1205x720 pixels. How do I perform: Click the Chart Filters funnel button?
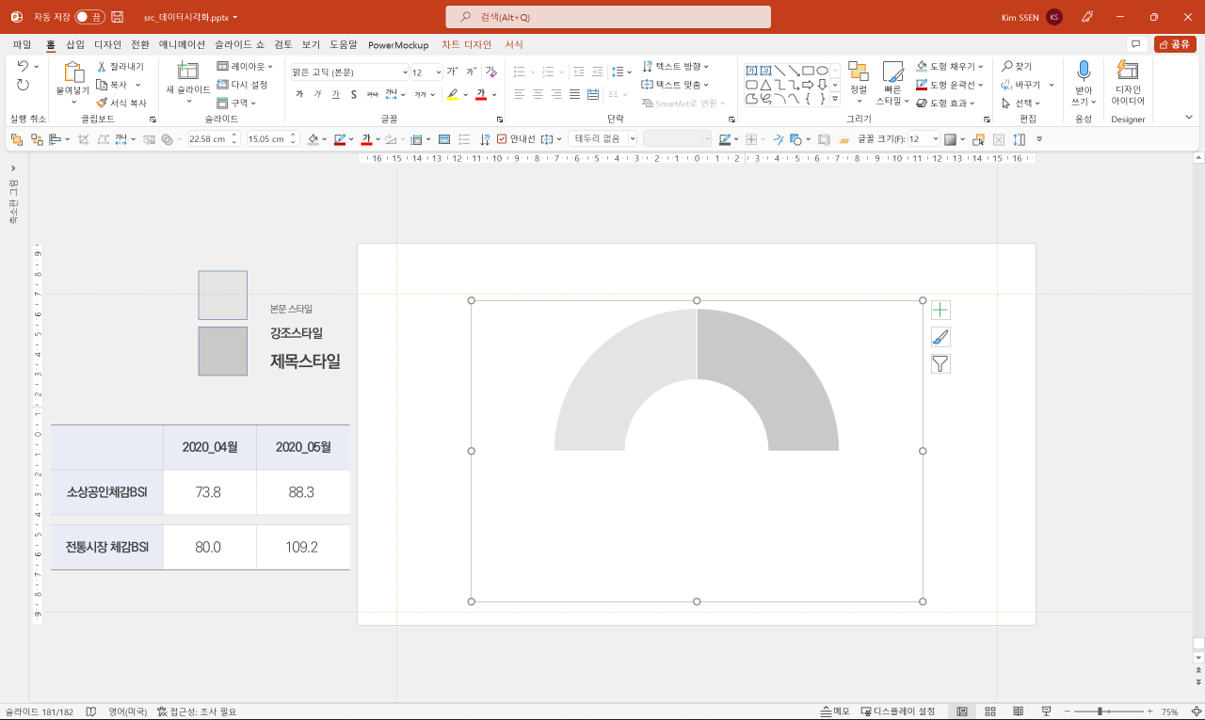940,364
